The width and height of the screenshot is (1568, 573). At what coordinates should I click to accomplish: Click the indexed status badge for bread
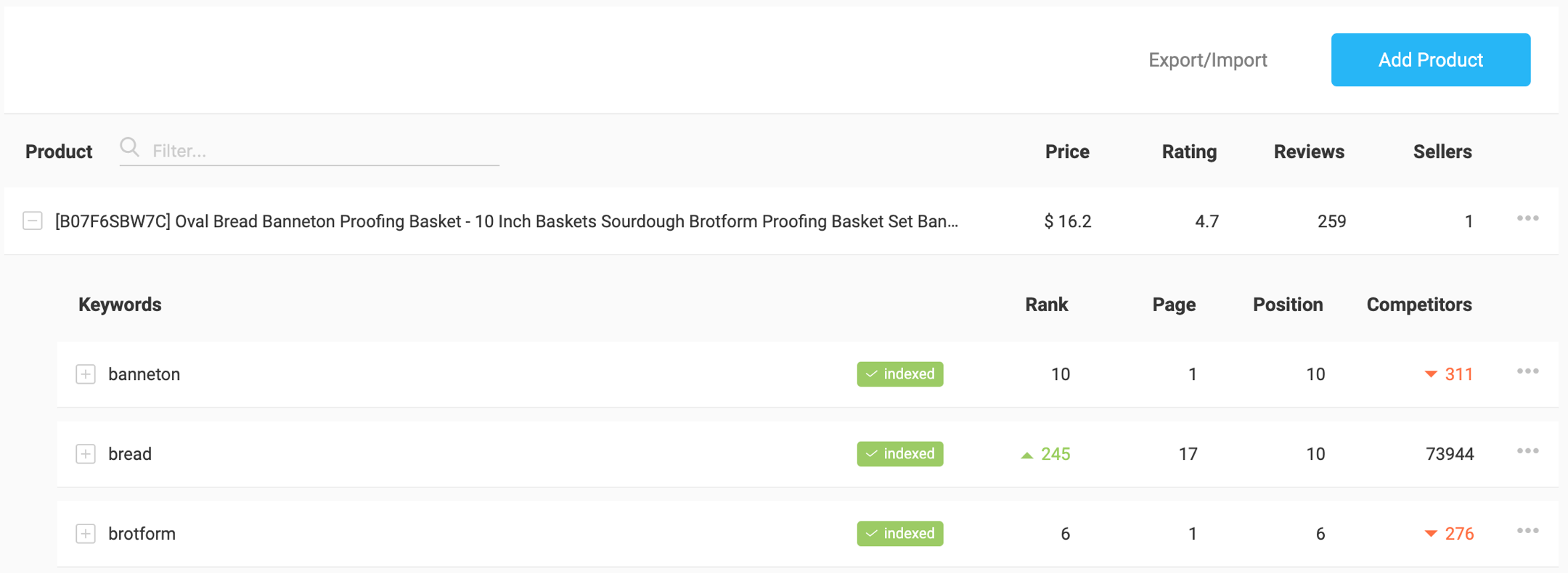tap(899, 454)
